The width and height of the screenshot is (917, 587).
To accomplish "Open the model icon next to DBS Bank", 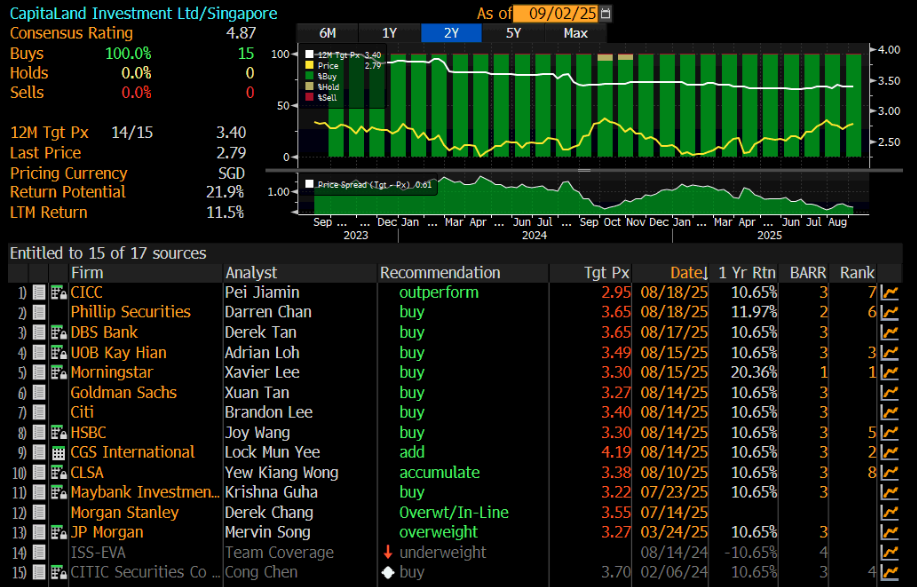I will coord(57,332).
